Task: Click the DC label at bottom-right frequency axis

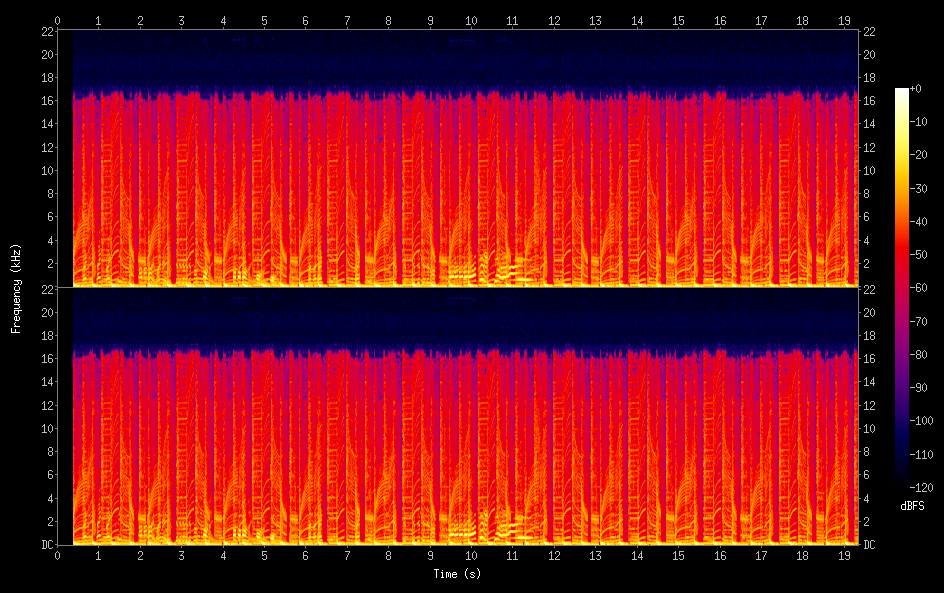Action: pos(870,545)
